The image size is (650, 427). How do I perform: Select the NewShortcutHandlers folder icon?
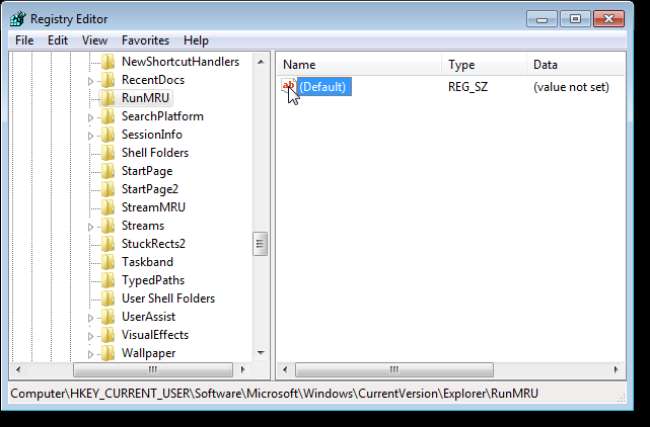coord(108,62)
